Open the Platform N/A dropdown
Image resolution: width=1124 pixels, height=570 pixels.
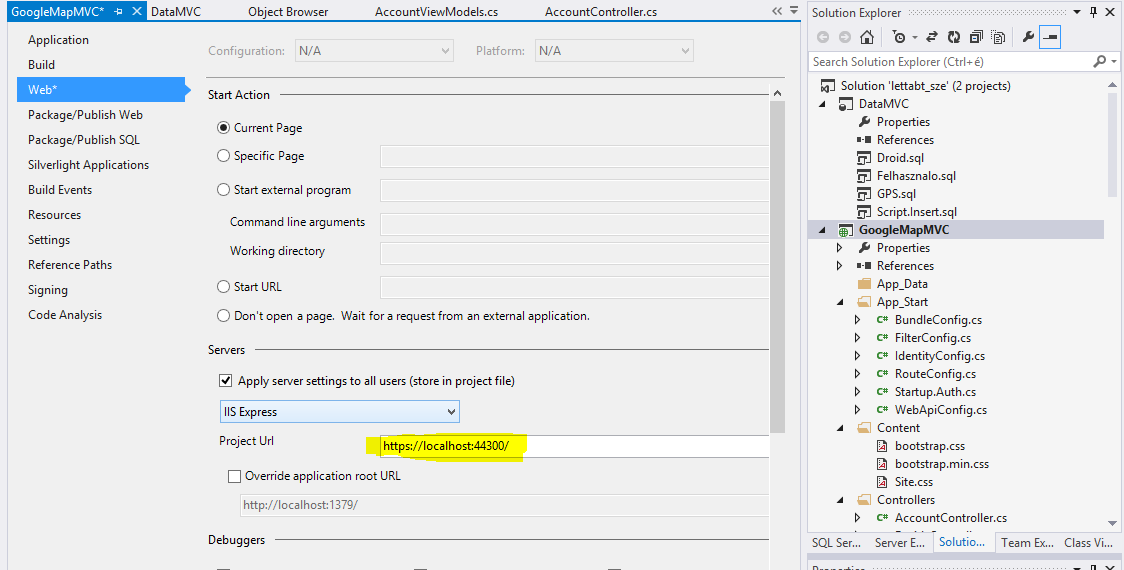coord(614,51)
